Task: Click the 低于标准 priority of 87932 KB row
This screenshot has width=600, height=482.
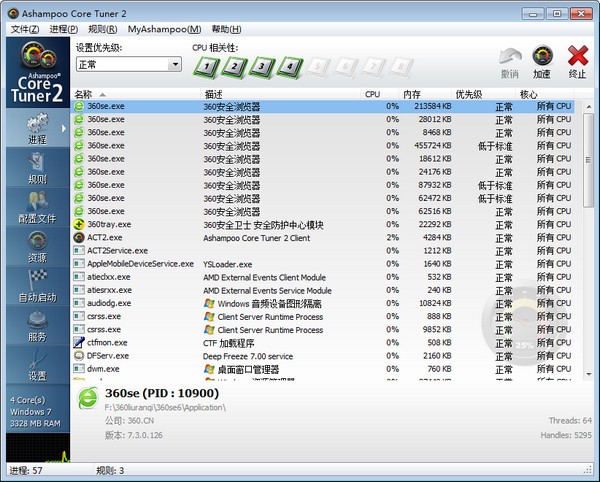Action: point(495,186)
